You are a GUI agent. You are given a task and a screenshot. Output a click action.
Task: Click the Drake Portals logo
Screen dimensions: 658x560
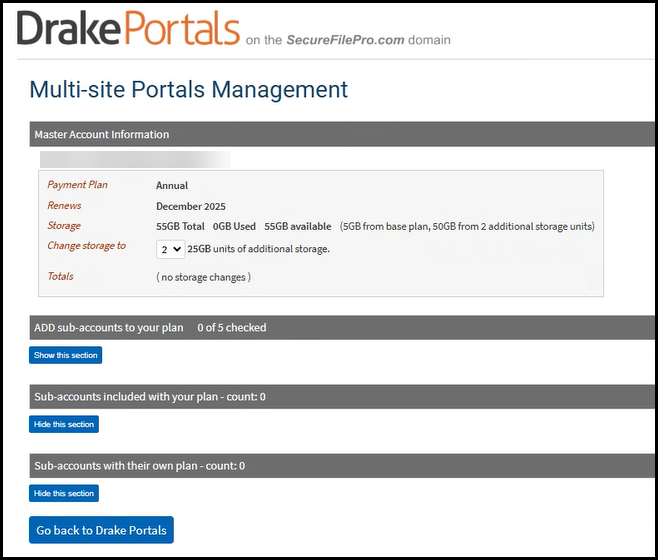(128, 28)
